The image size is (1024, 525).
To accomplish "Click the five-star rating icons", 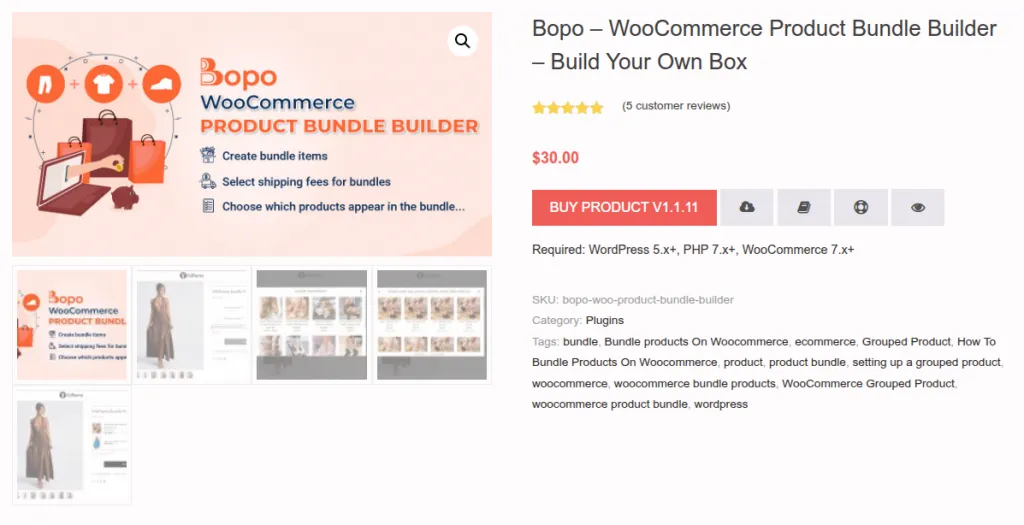I will click(568, 107).
